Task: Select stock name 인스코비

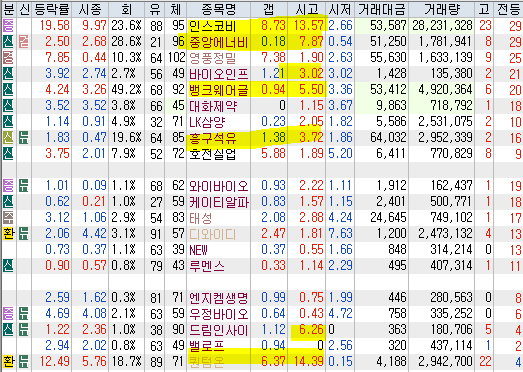Action: coord(212,26)
